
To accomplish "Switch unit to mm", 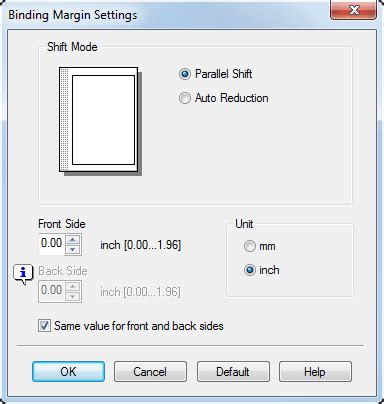I will (x=259, y=246).
